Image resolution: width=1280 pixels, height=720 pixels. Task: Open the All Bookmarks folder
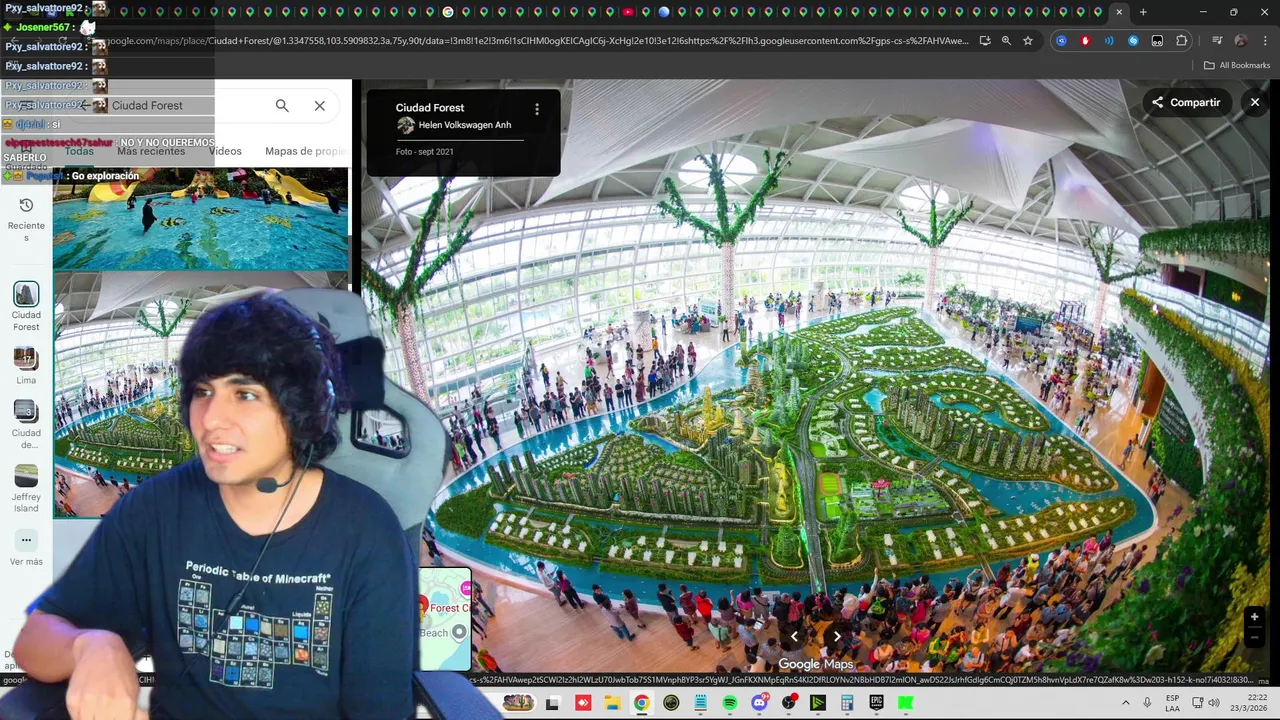1236,65
